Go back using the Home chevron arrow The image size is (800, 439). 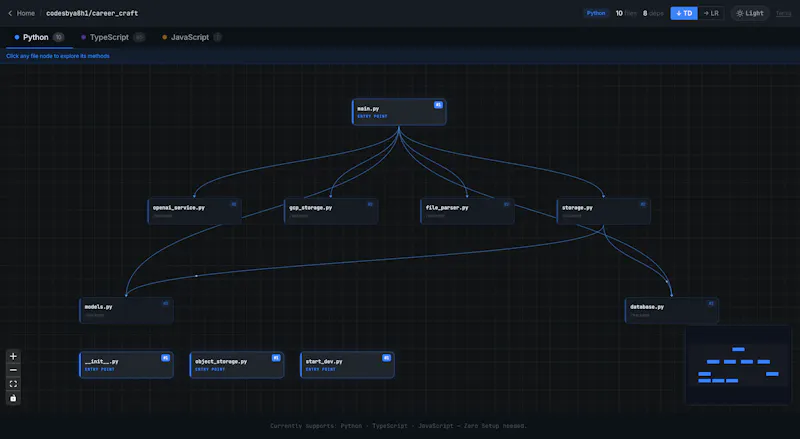[x=10, y=13]
